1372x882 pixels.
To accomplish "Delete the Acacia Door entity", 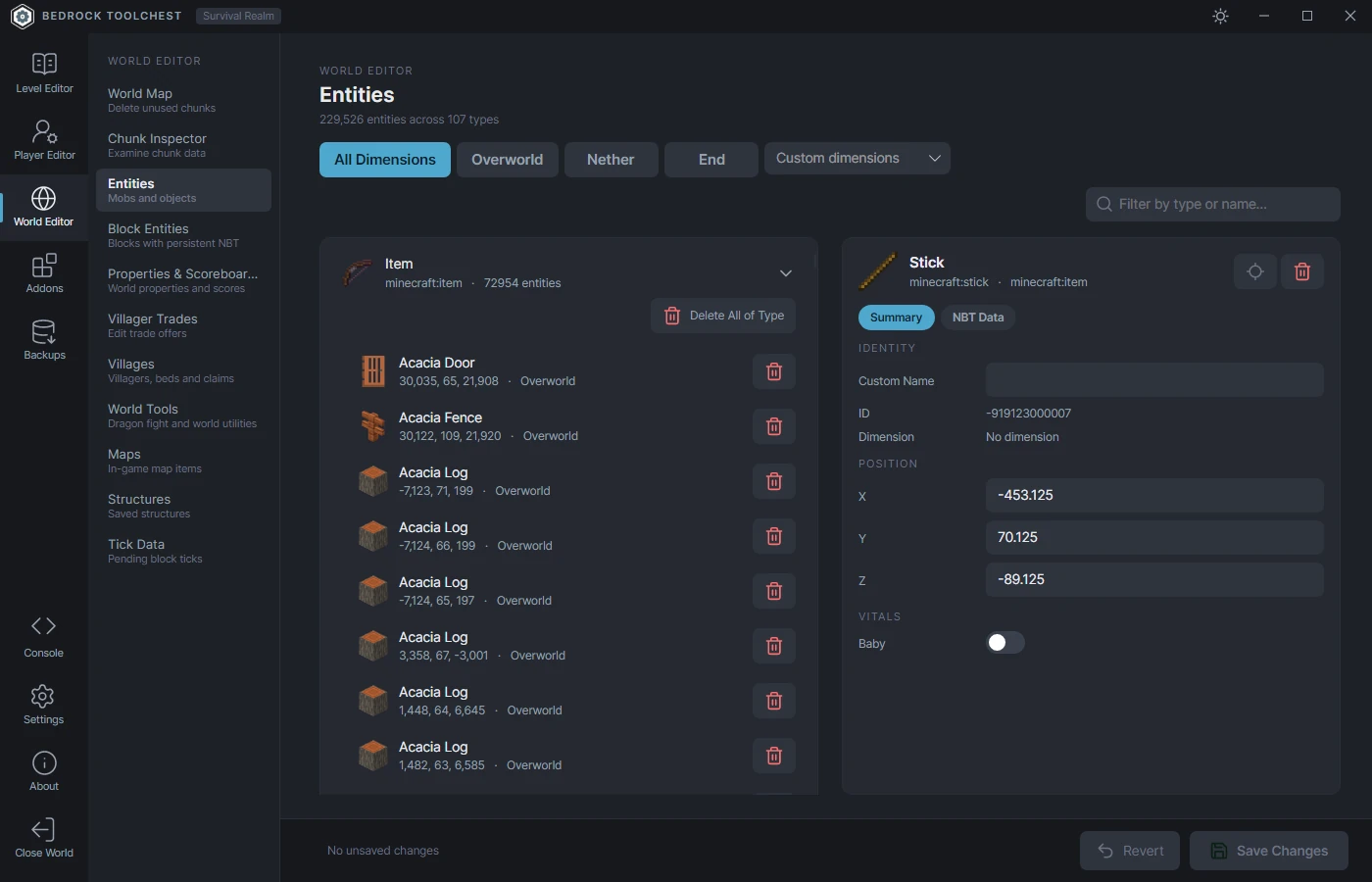I will click(774, 371).
